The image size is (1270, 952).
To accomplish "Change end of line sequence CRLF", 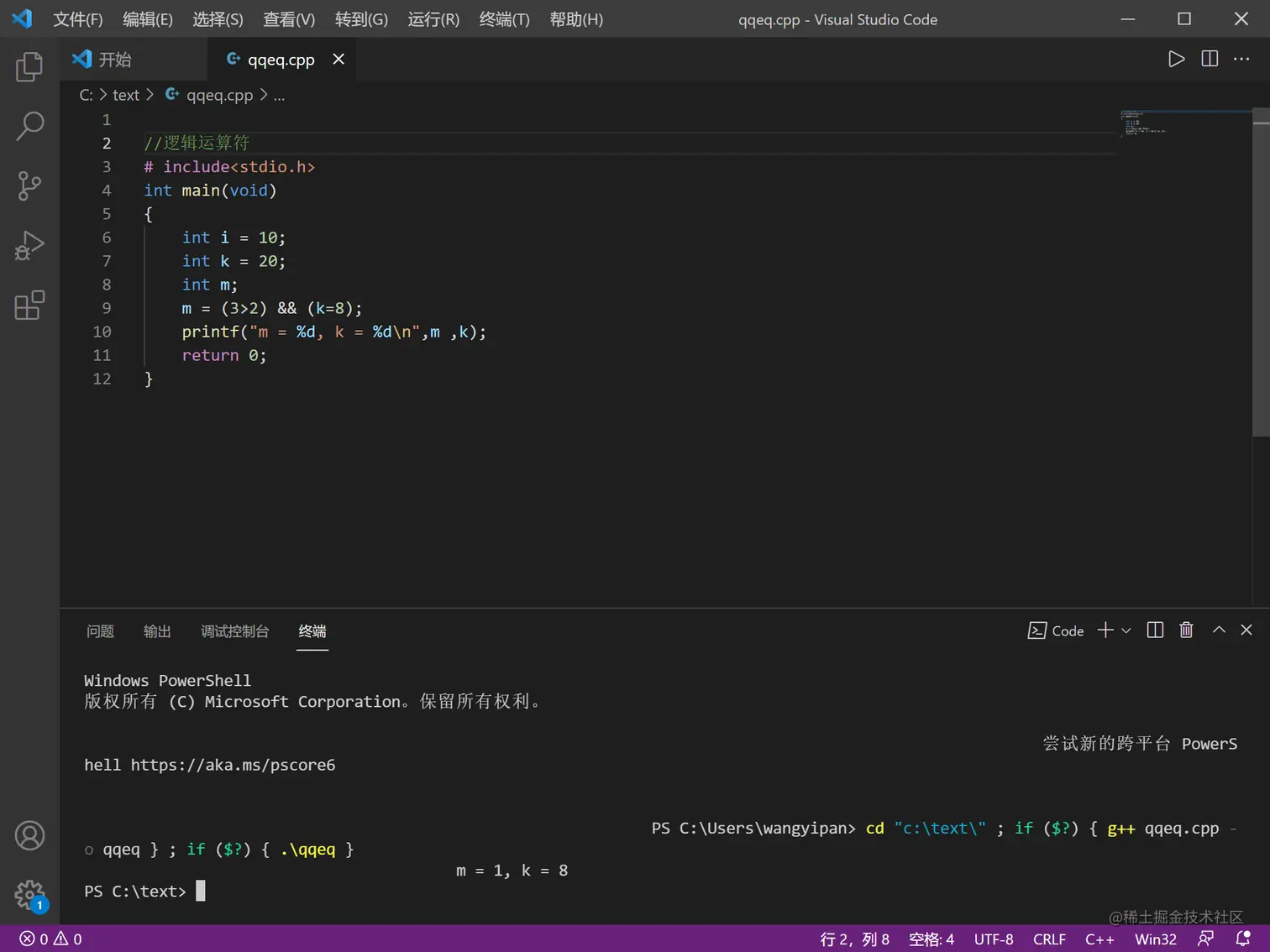I will [x=1049, y=939].
